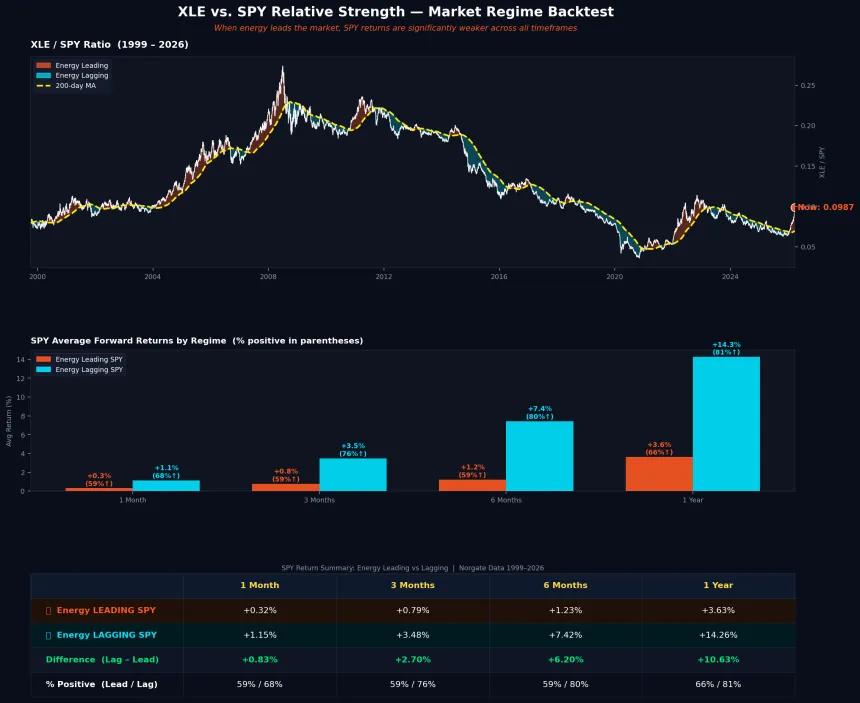Click the '+14.3% (81%↑)' bar annotation
The height and width of the screenshot is (703, 860).
(x=726, y=348)
